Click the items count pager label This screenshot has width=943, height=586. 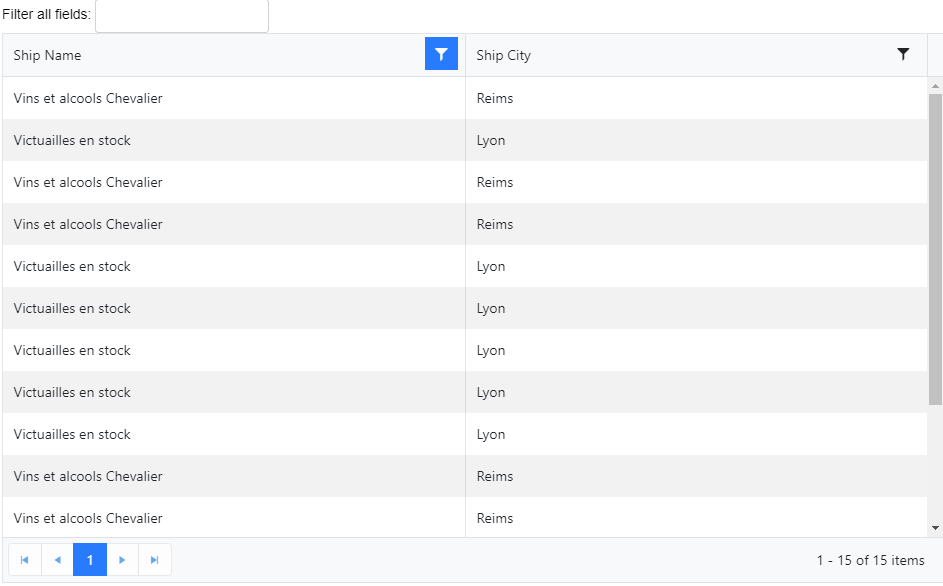point(870,560)
